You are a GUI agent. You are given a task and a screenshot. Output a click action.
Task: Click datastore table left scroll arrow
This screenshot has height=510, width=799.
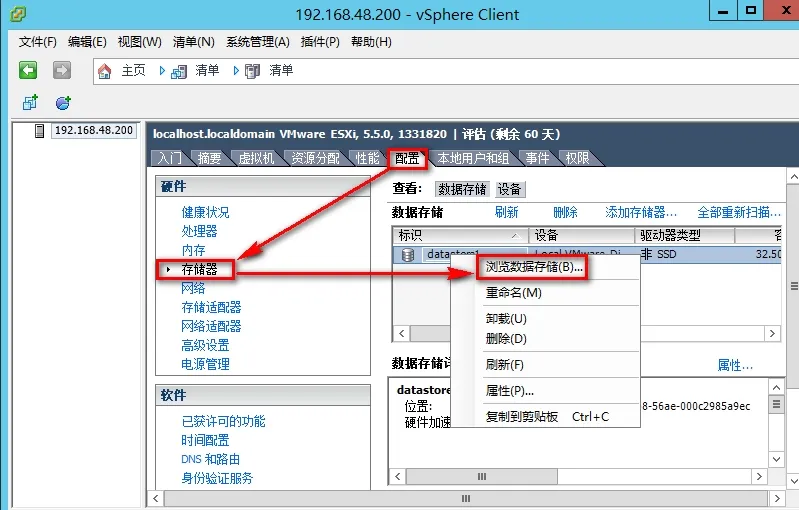pyautogui.click(x=402, y=334)
